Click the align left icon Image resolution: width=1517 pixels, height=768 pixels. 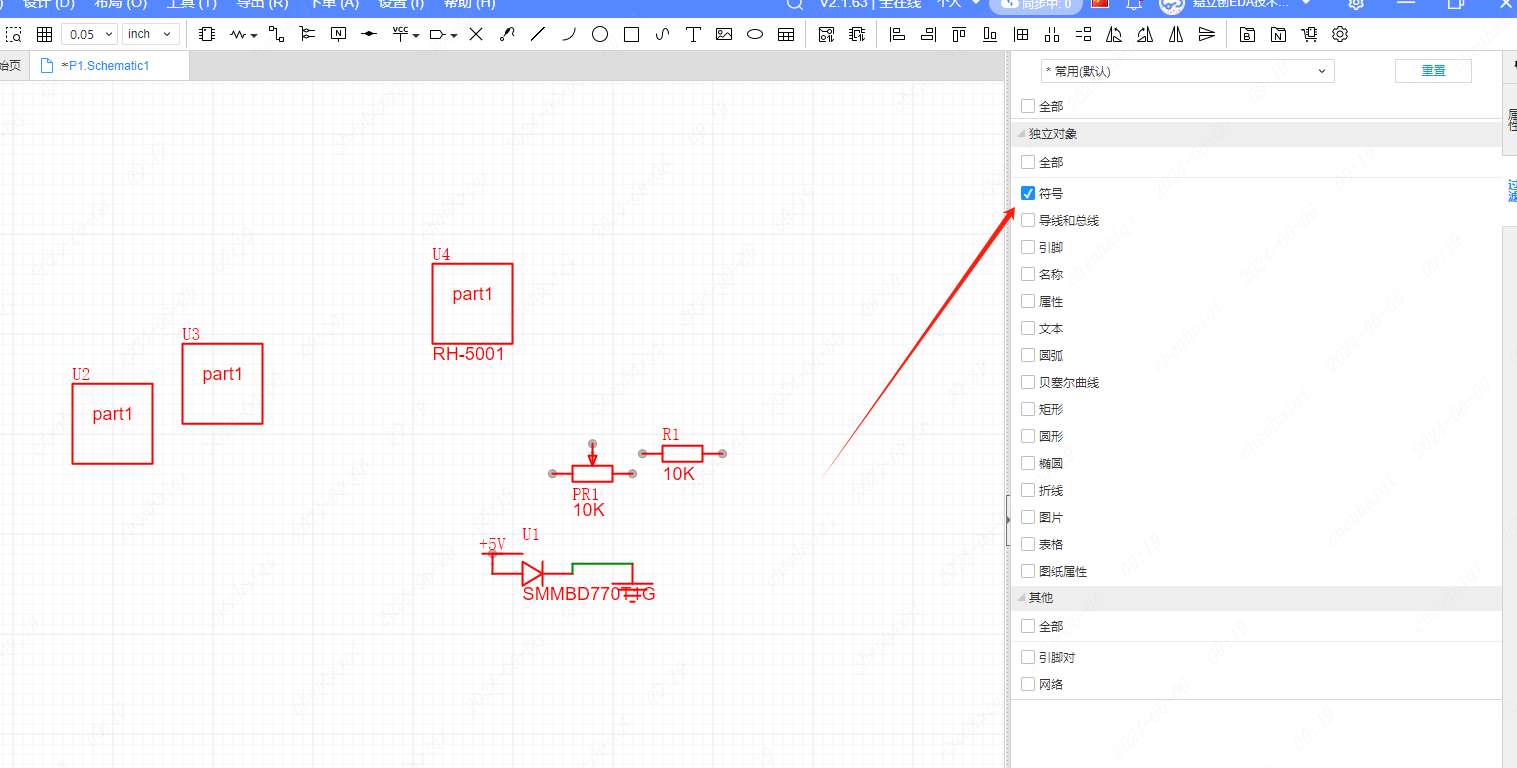tap(897, 34)
